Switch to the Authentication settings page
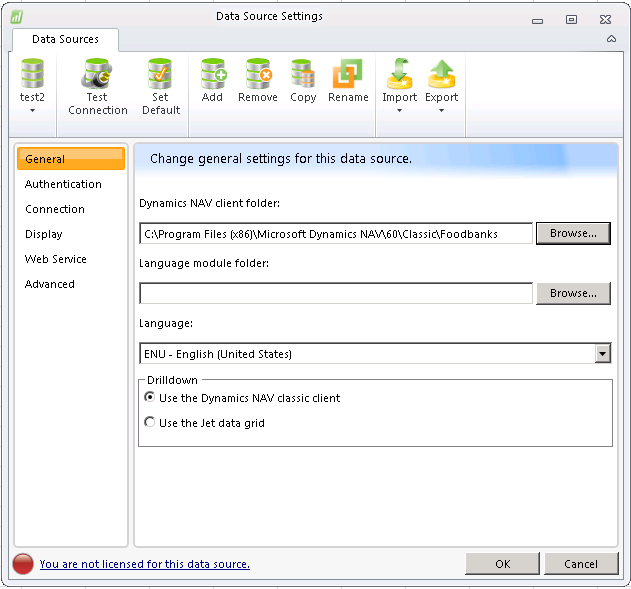This screenshot has width=631, height=589. pyautogui.click(x=63, y=184)
